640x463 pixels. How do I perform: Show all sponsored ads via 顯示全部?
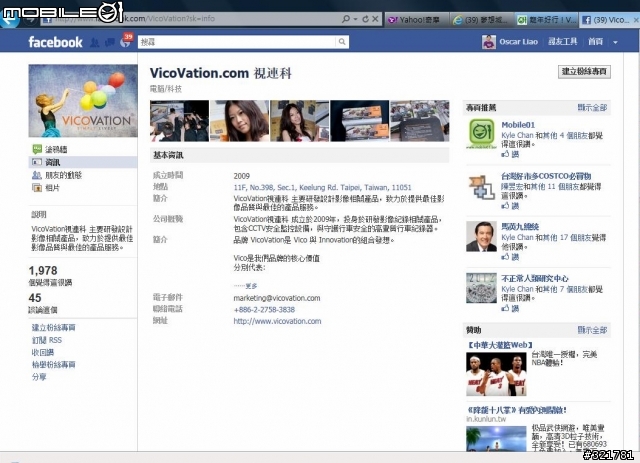(592, 329)
